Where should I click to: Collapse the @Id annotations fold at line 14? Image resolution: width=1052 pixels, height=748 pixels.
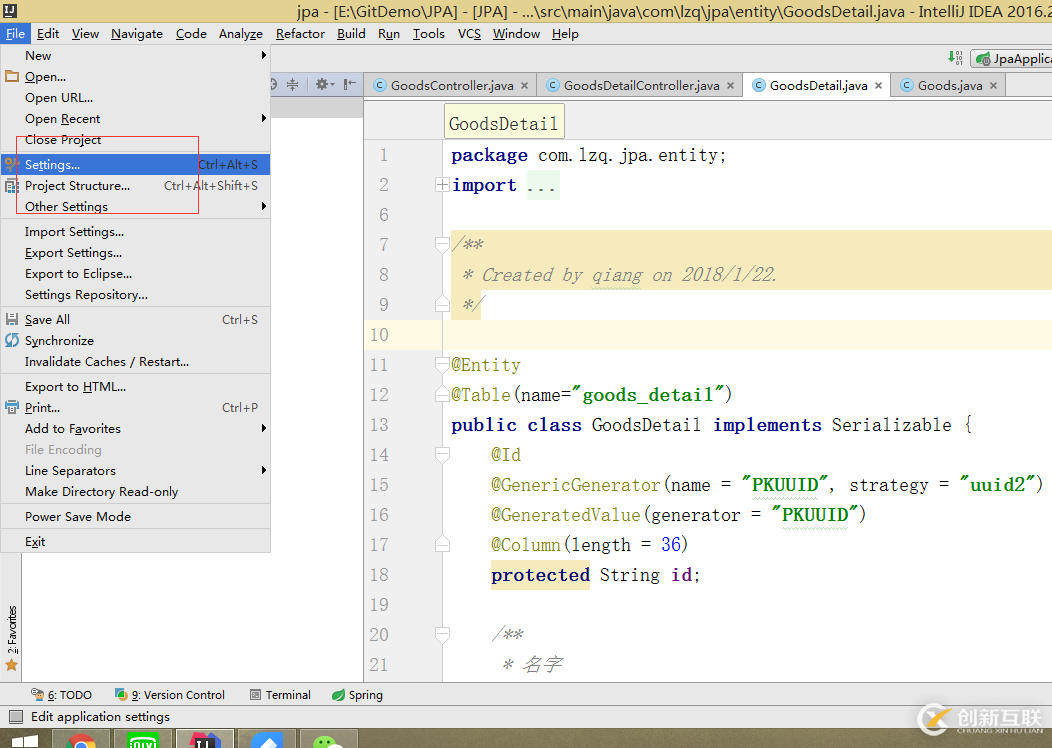[442, 455]
